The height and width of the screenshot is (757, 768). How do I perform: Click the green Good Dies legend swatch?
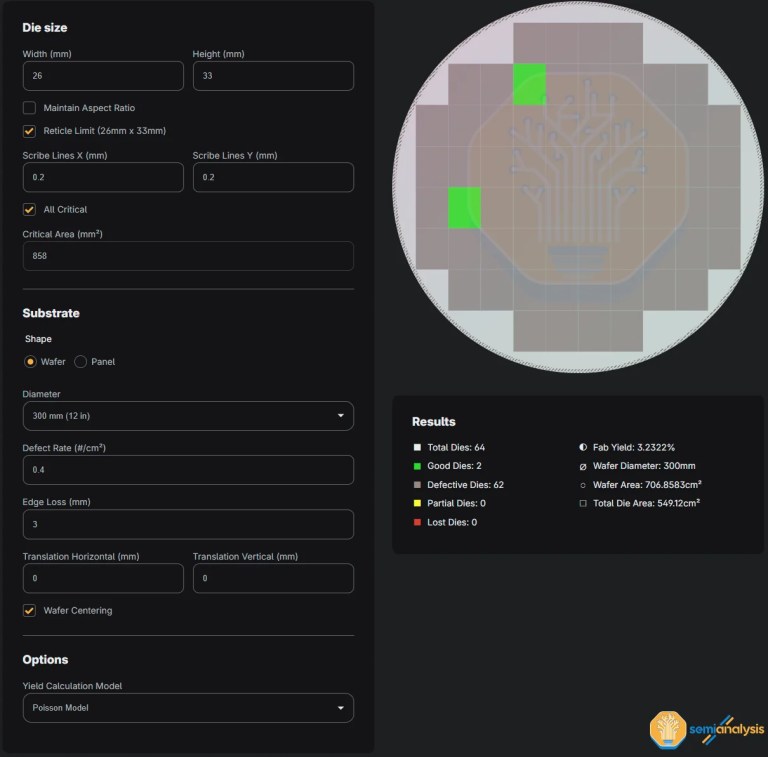[x=417, y=466]
